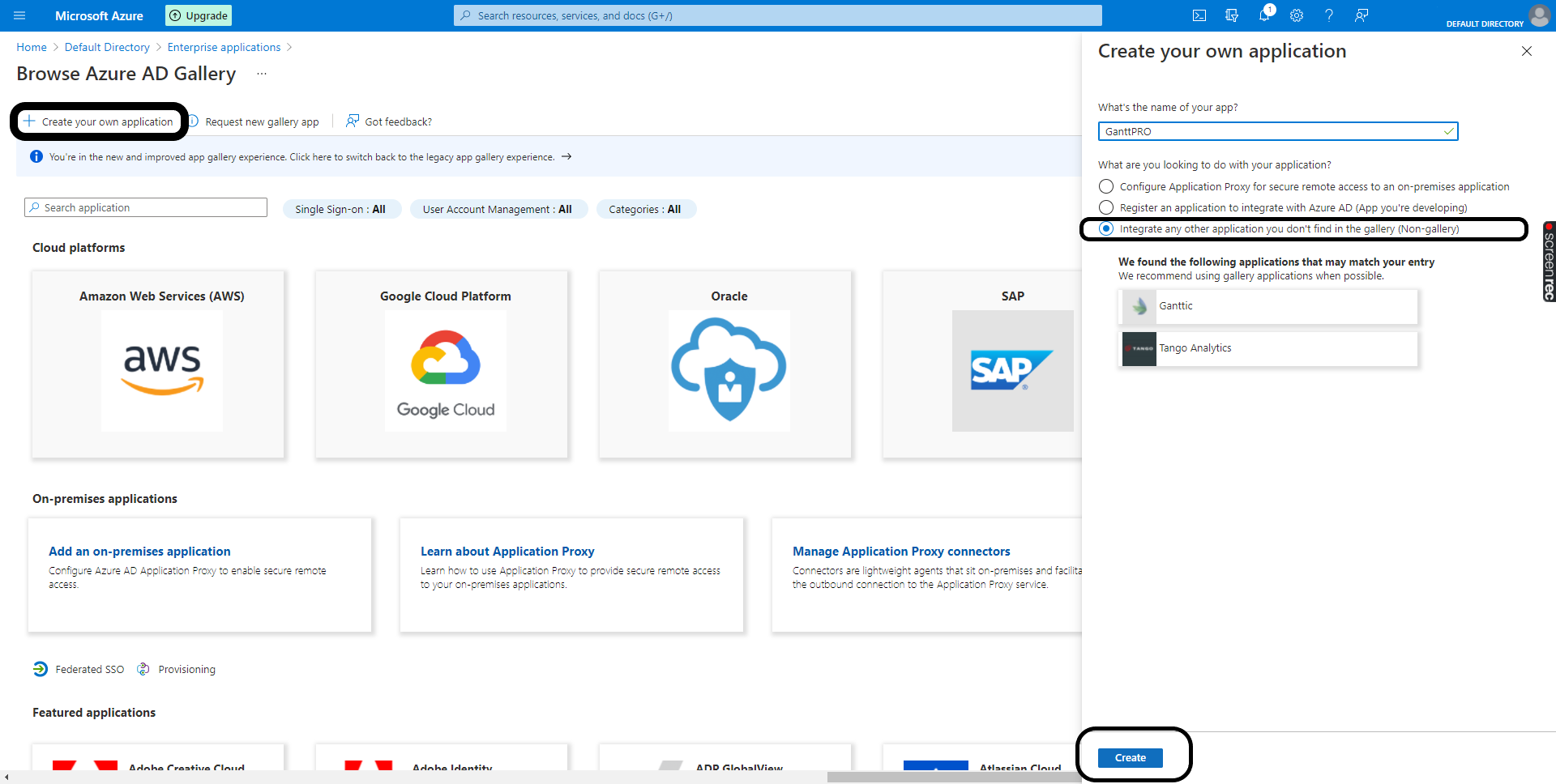Click the app name field containing GanttPRO
This screenshot has height=784, width=1556.
[1278, 131]
